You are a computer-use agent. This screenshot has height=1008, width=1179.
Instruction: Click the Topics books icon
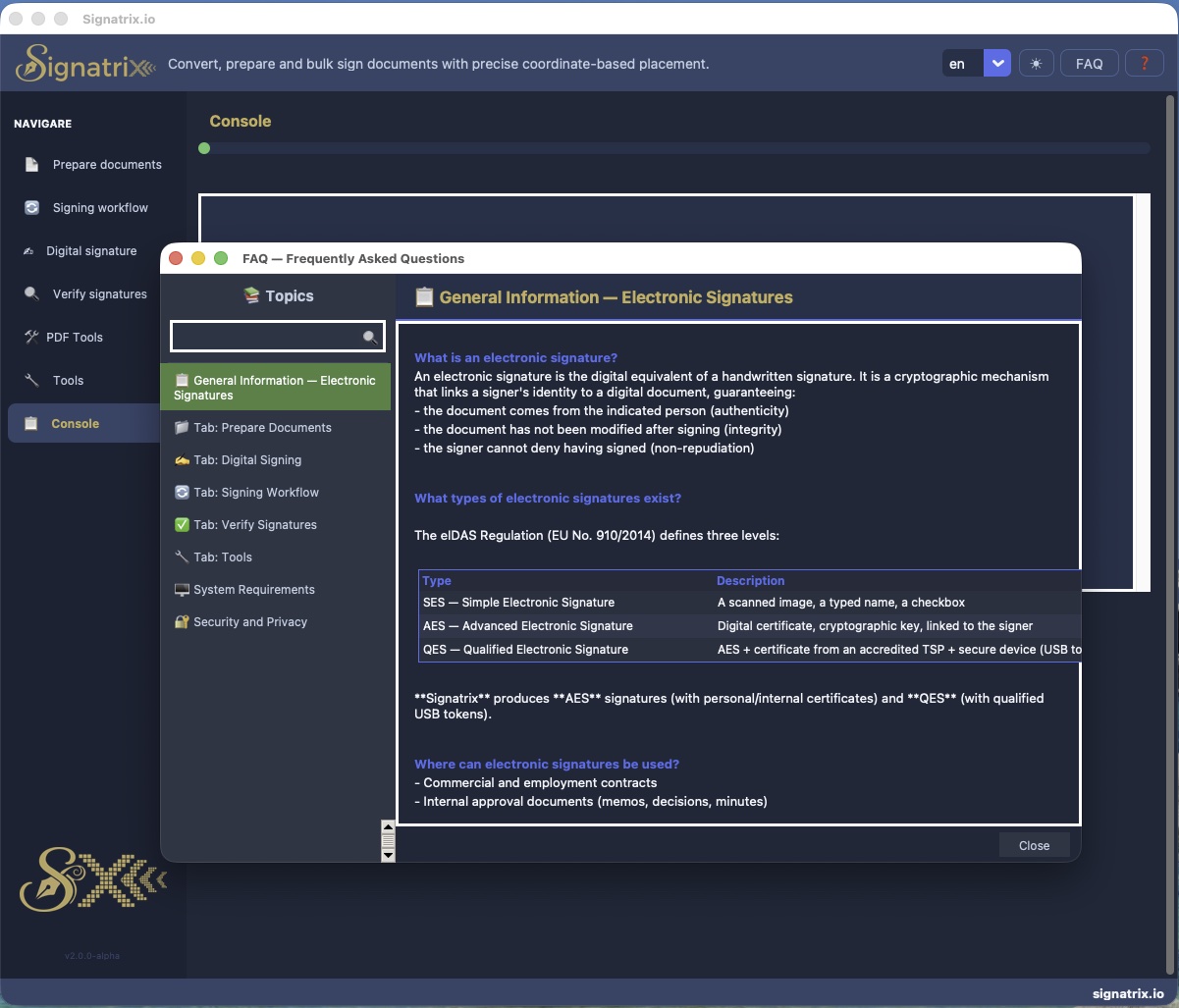252,295
